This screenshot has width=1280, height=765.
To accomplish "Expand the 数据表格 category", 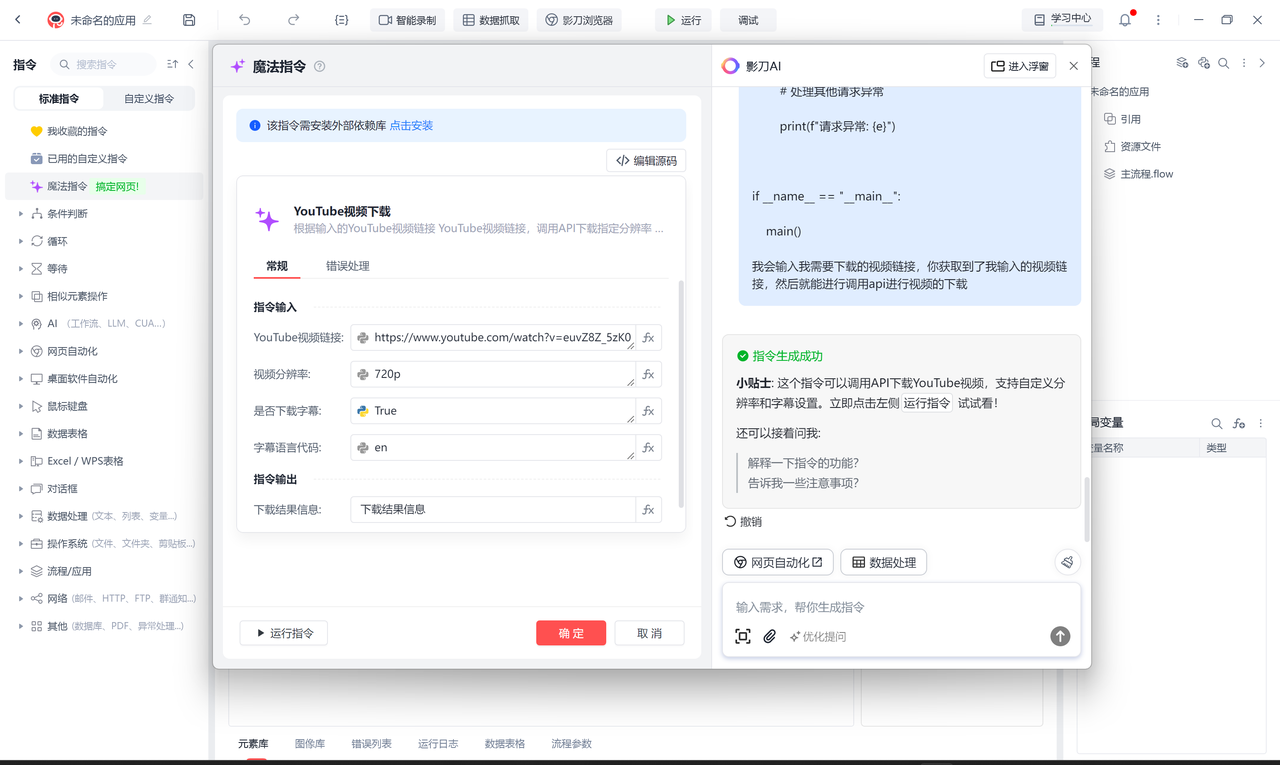I will click(x=21, y=434).
